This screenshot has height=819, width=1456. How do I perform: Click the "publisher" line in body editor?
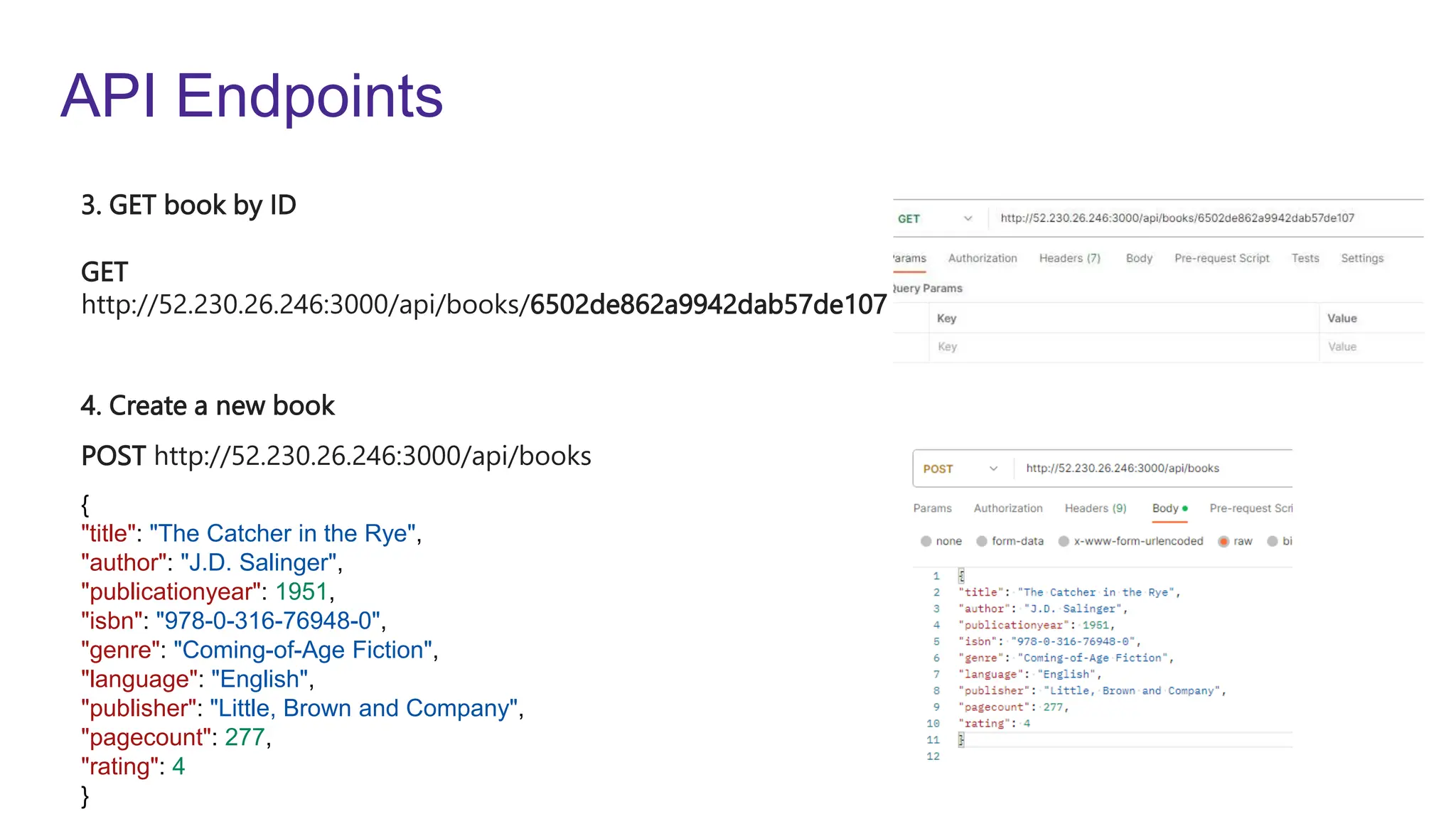click(x=1092, y=690)
